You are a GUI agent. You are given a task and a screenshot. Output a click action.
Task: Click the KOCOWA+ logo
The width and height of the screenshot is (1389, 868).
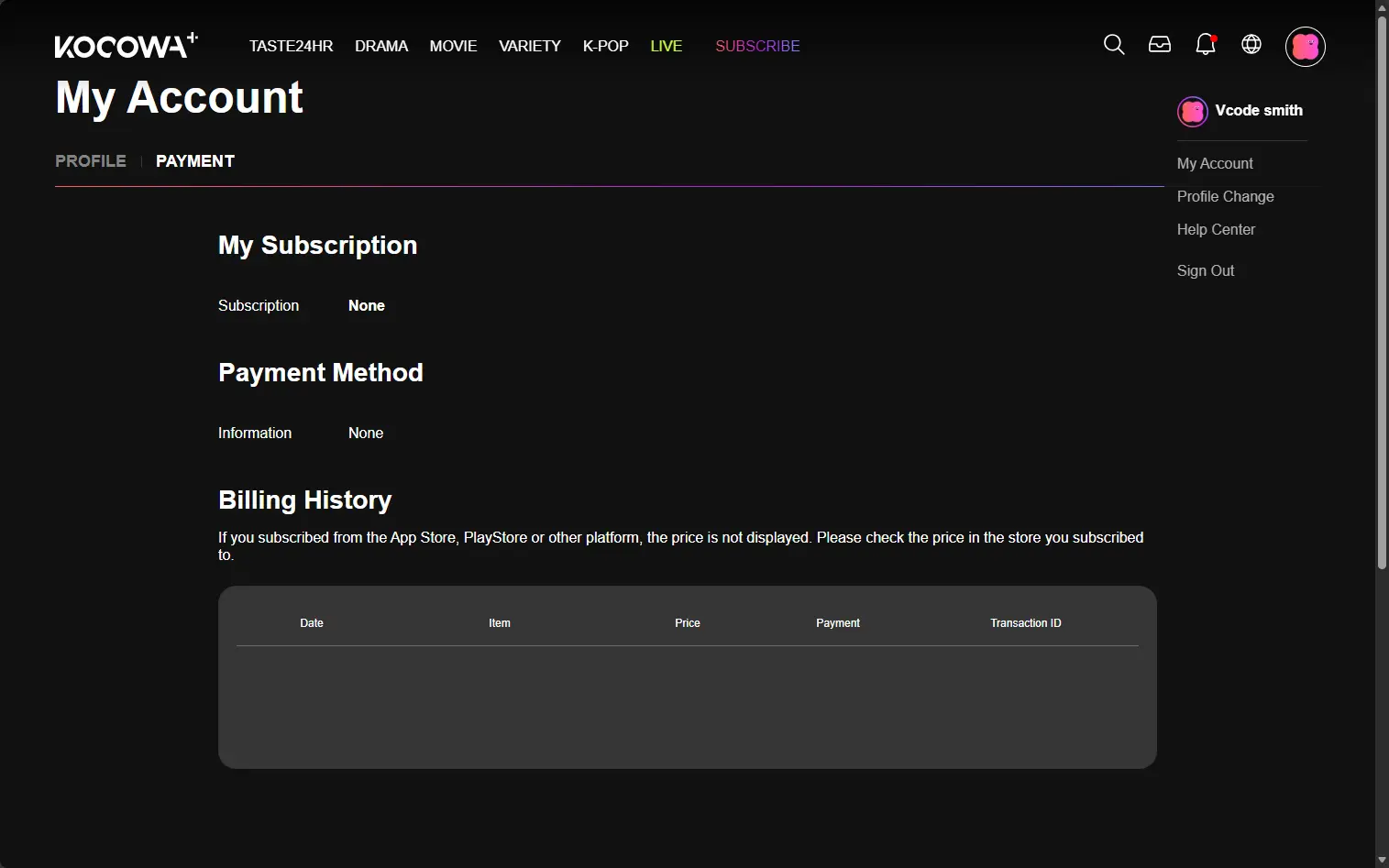pos(126,46)
